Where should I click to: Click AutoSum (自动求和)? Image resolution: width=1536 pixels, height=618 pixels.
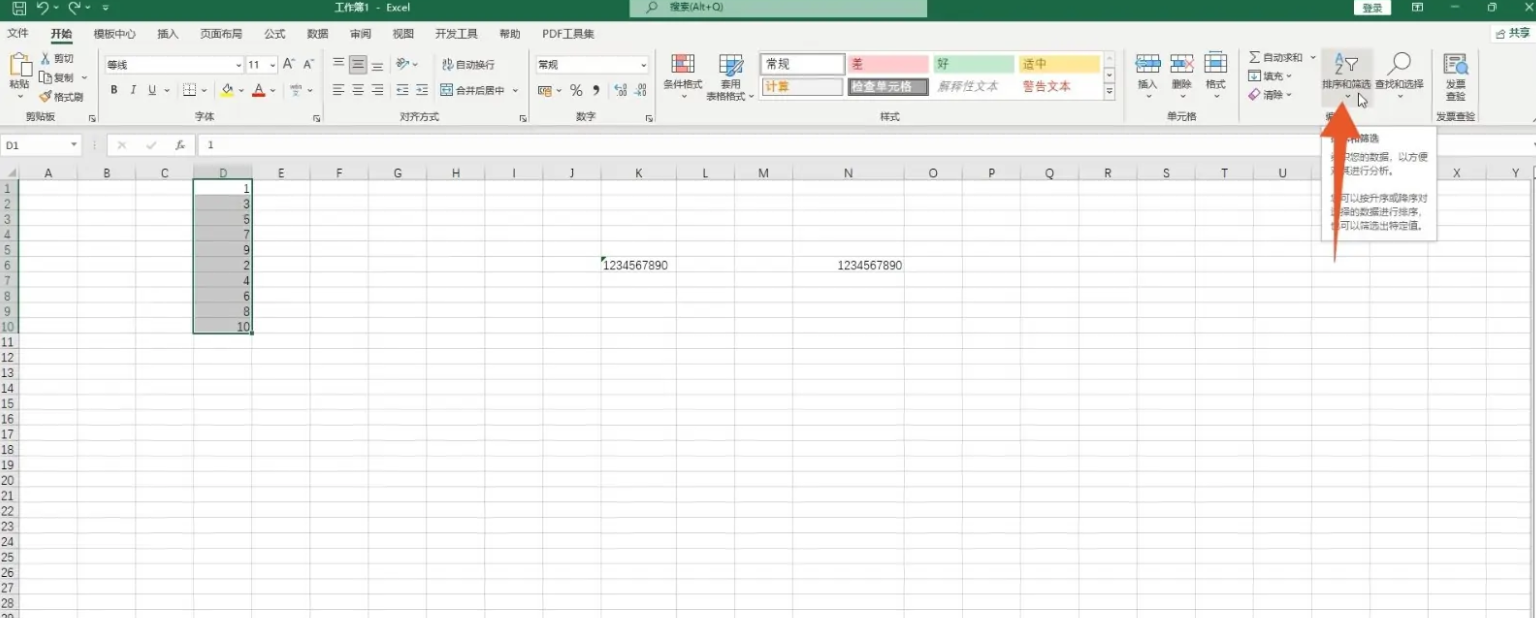[x=1275, y=58]
